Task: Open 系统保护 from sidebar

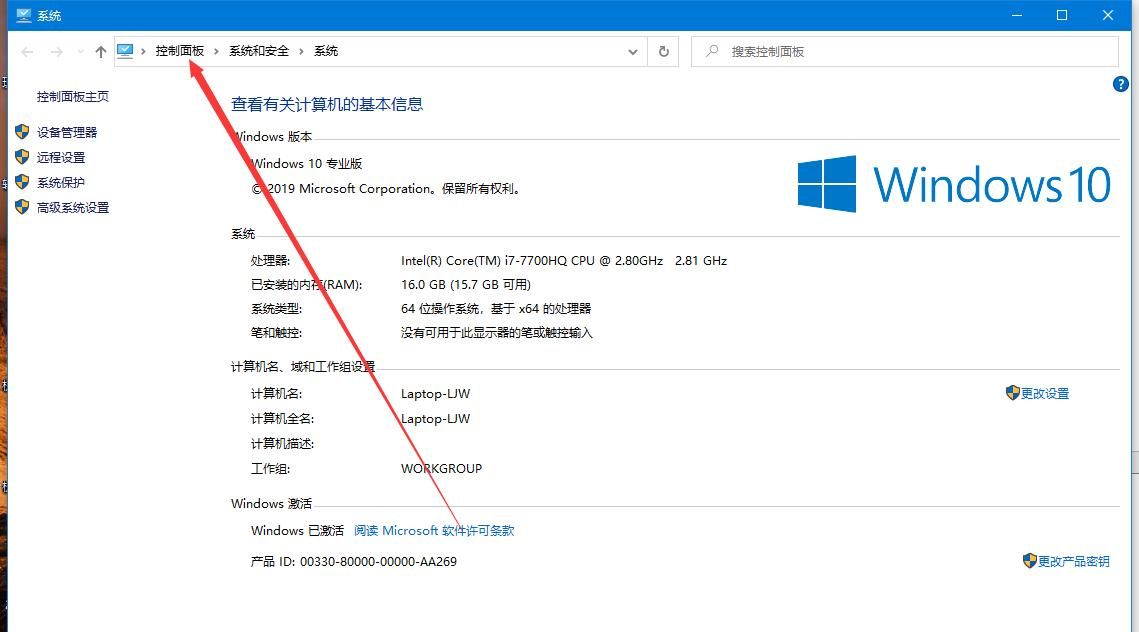Action: [61, 182]
